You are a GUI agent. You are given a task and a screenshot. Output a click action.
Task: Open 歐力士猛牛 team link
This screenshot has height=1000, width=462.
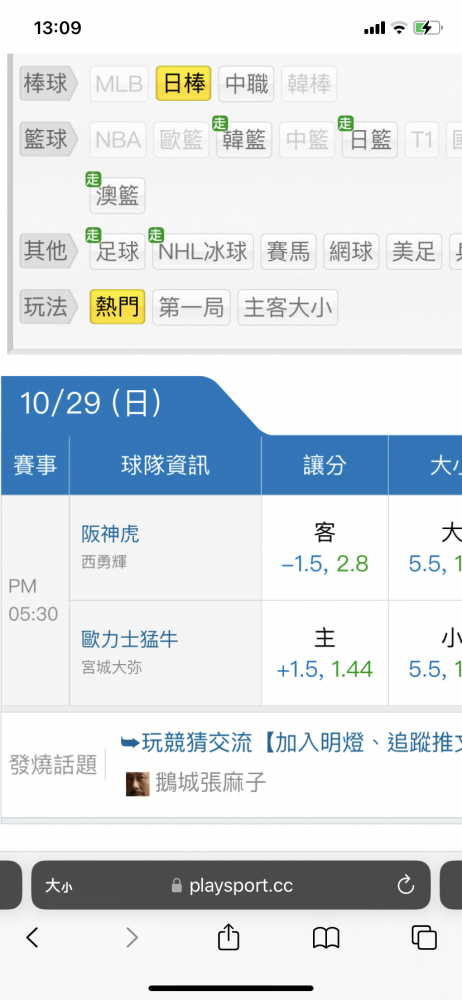(130, 638)
